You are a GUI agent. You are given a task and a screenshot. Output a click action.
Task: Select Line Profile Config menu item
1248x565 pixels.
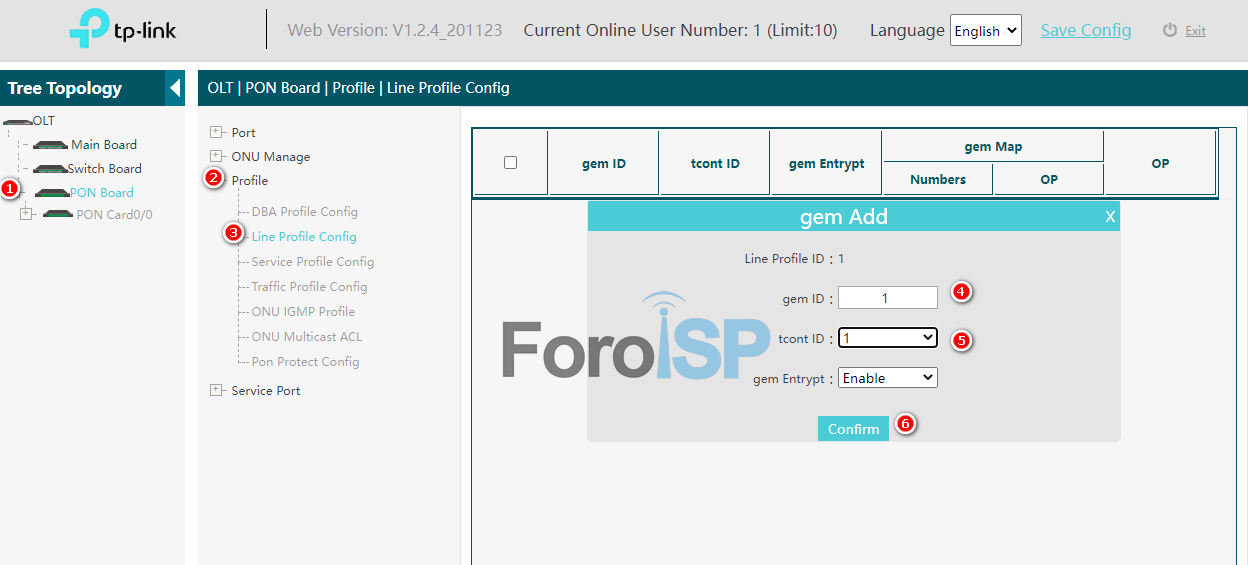304,237
